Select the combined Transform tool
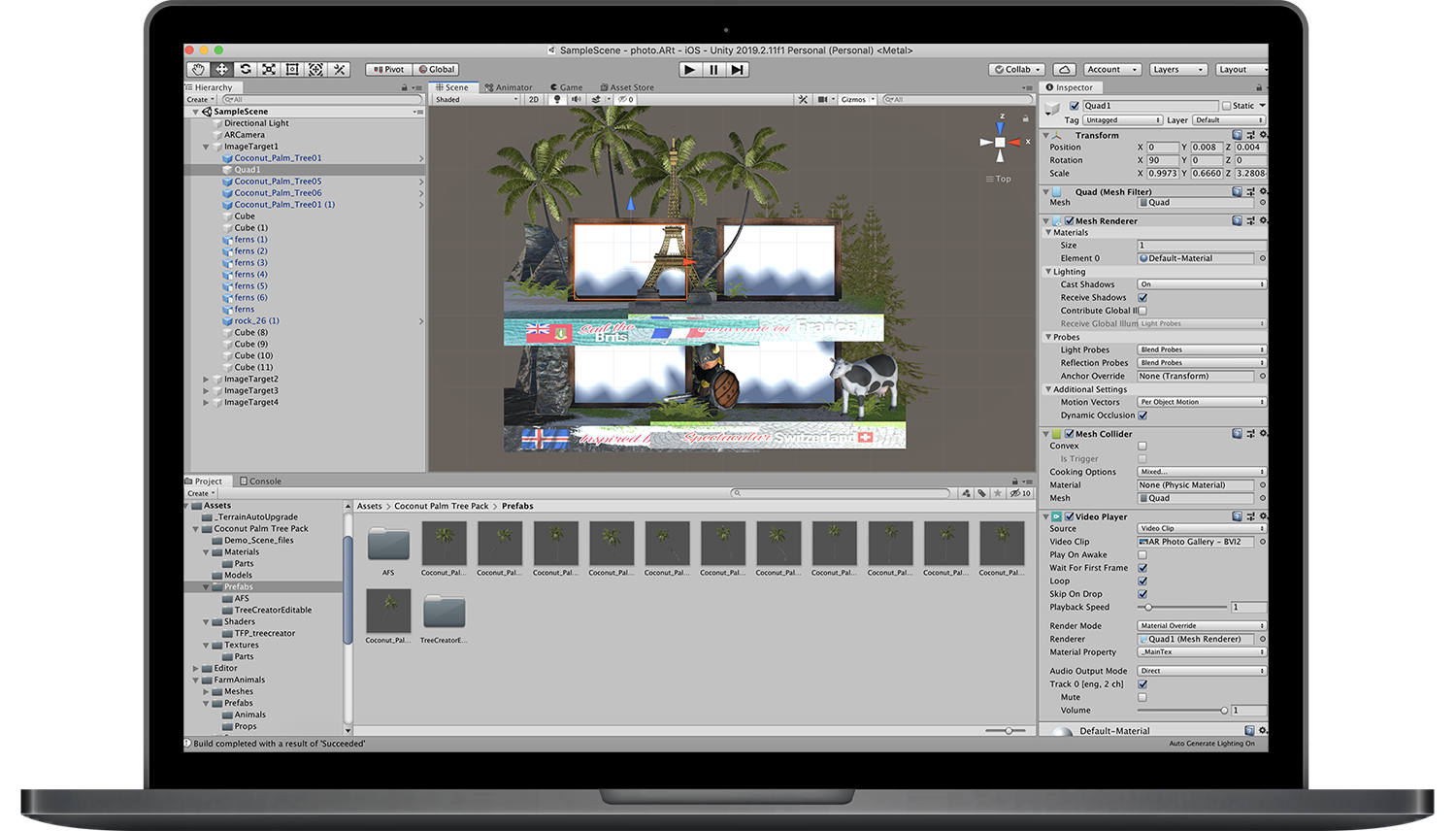1456x831 pixels. pyautogui.click(x=315, y=70)
